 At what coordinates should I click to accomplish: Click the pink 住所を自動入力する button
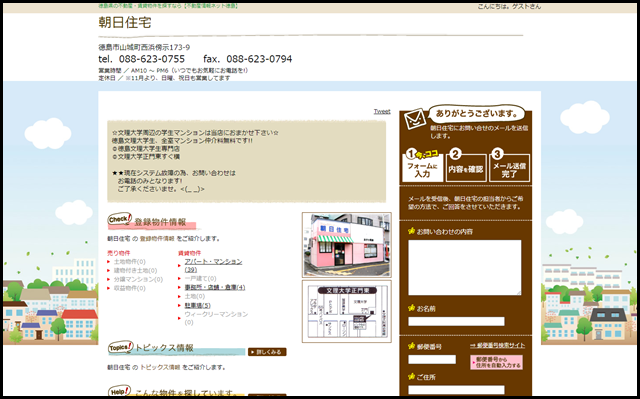click(x=496, y=362)
